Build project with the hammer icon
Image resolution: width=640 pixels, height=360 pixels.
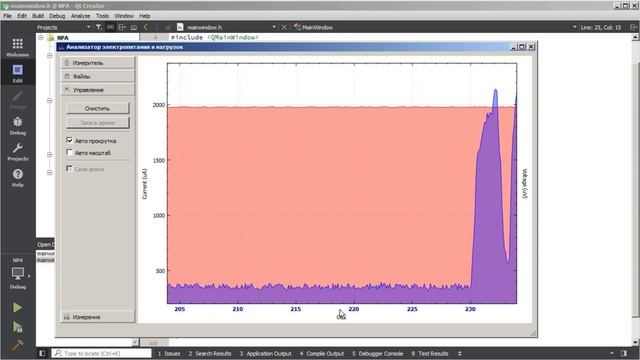tap(18, 345)
